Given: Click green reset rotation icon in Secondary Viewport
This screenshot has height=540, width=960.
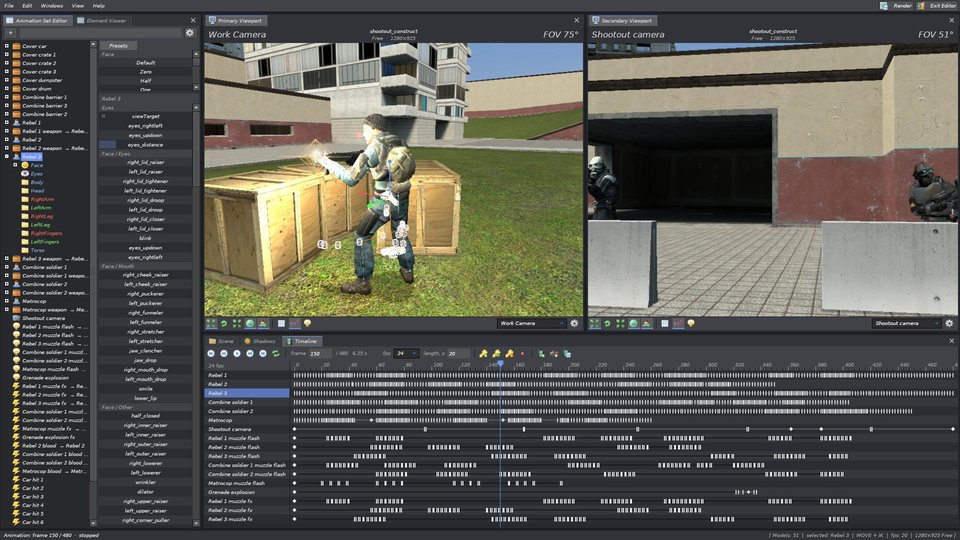Looking at the screenshot, I should click(607, 323).
